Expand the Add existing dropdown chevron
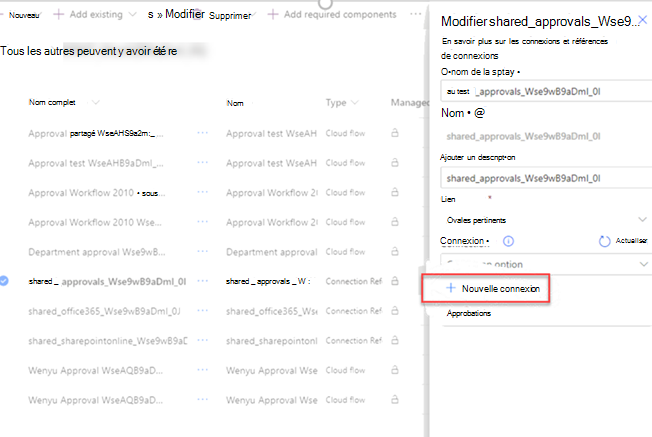The height and width of the screenshot is (437, 652). (x=133, y=15)
